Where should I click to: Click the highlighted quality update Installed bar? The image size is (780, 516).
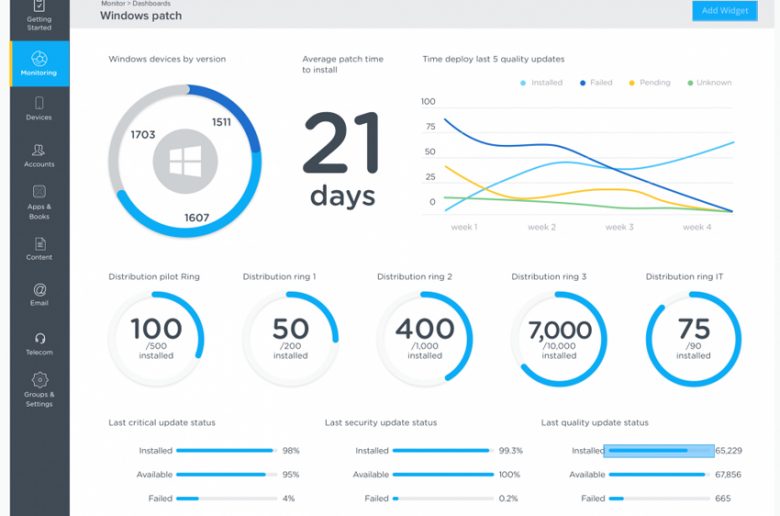(x=659, y=451)
